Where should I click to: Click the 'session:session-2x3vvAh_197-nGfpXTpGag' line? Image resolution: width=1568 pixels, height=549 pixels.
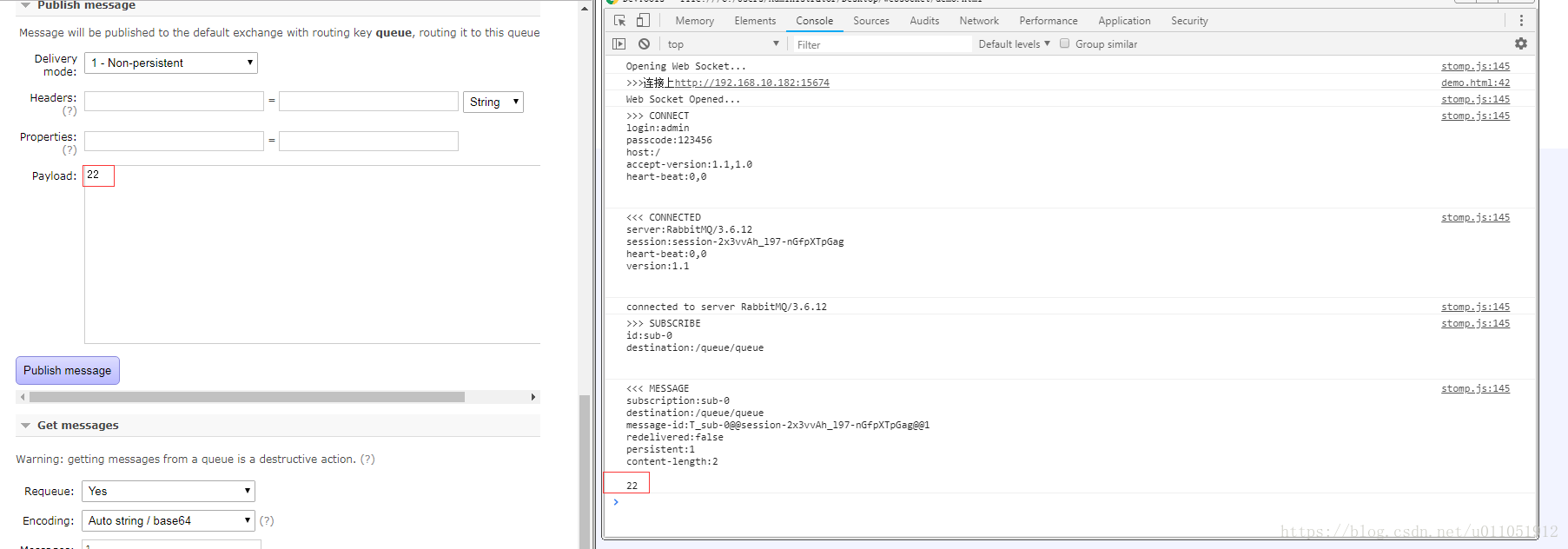pos(735,241)
